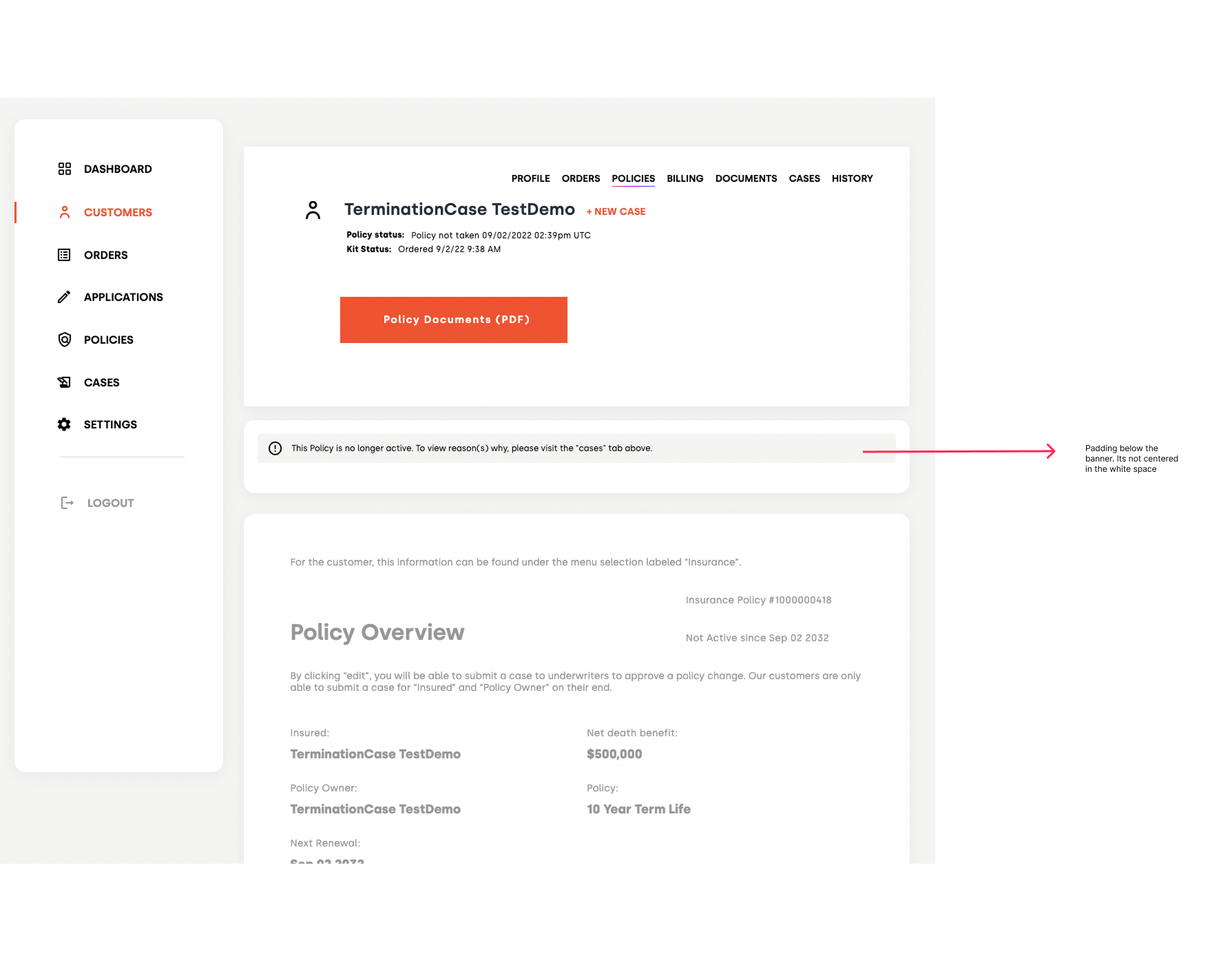Click the Insured name TerminationCase TestDemo

click(x=375, y=754)
